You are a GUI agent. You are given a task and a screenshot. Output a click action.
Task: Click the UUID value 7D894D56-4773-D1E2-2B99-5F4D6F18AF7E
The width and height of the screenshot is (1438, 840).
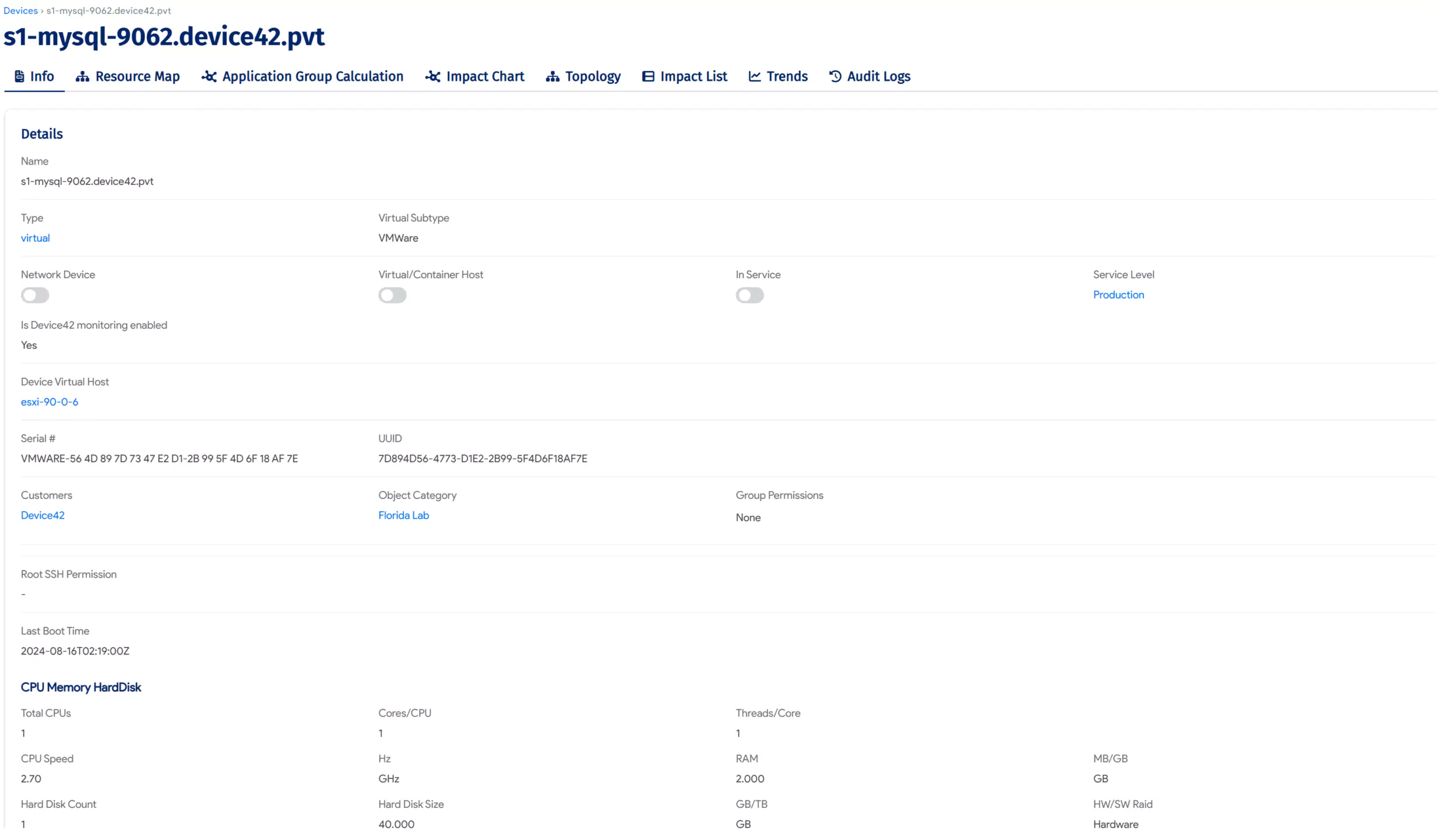[483, 459]
